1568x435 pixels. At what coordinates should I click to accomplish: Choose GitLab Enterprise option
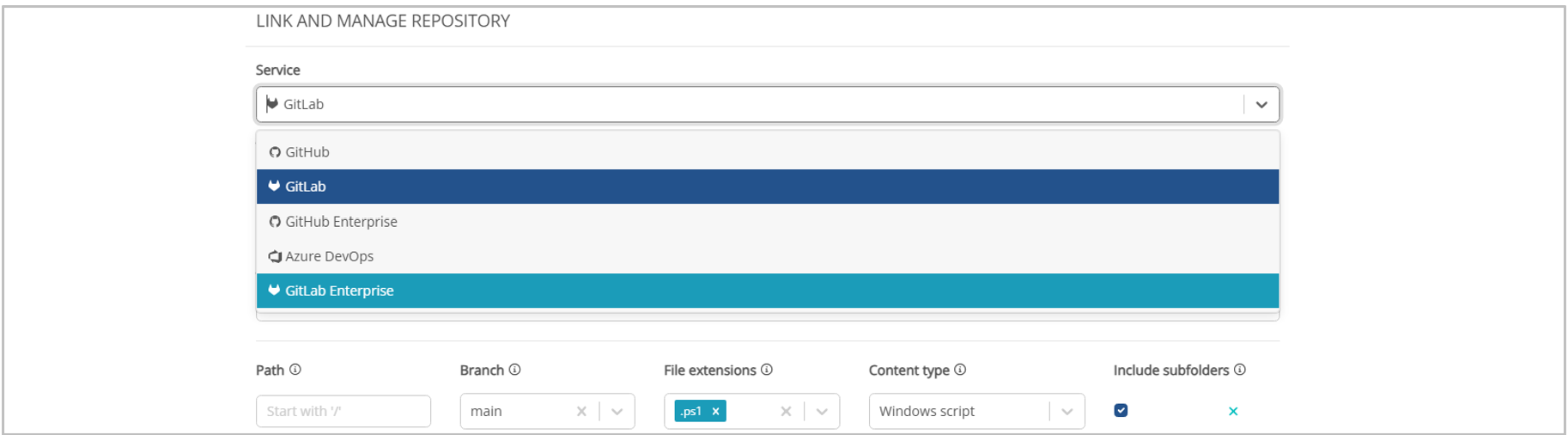[x=339, y=291]
